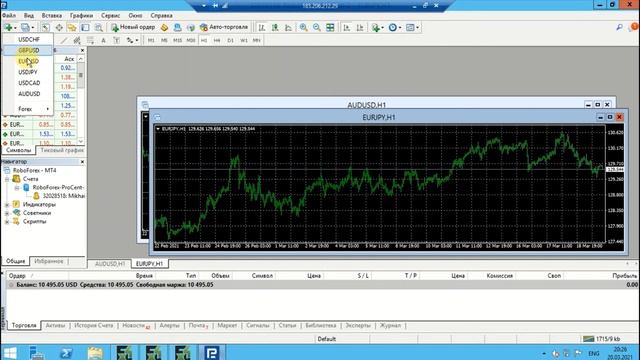Expand the Индикаторы tree node
Image resolution: width=640 pixels, height=360 pixels.
(x=7, y=204)
